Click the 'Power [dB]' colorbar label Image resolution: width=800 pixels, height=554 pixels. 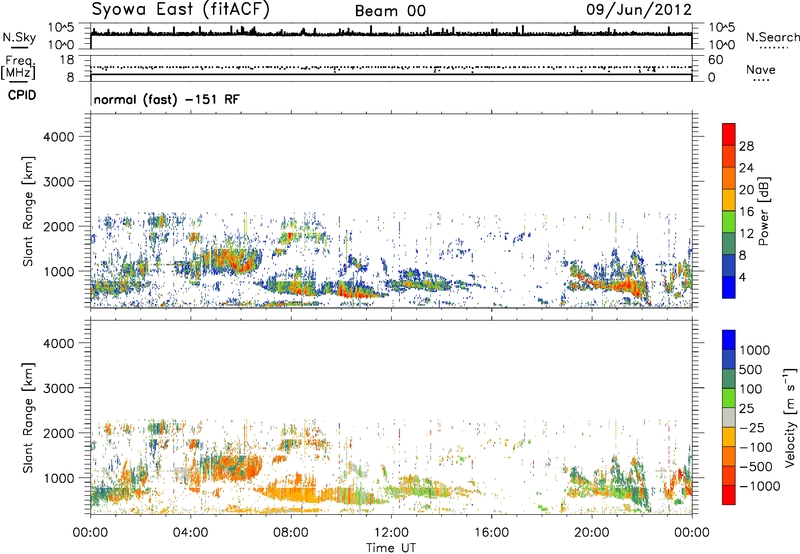tap(763, 211)
